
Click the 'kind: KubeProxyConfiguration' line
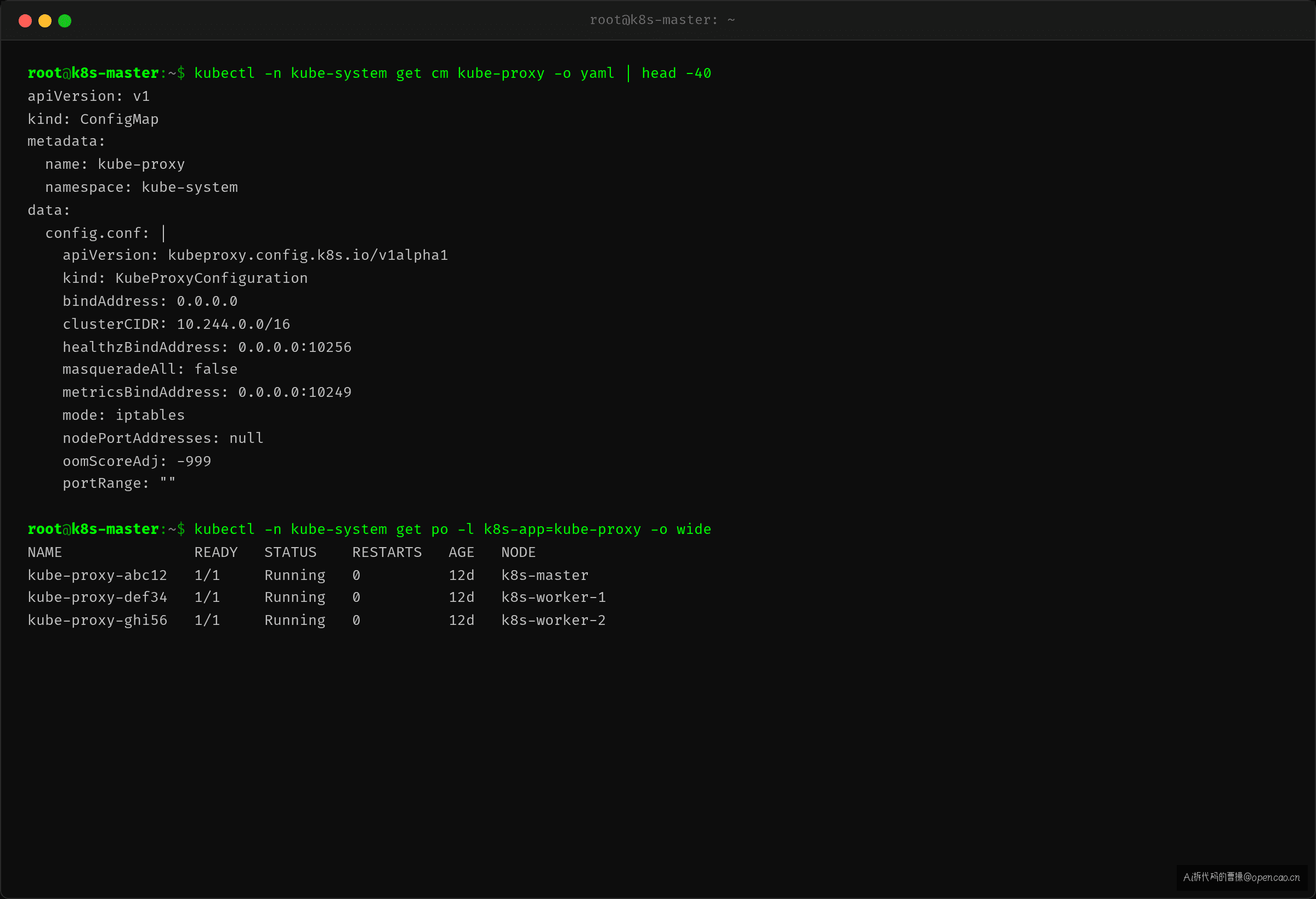tap(185, 278)
